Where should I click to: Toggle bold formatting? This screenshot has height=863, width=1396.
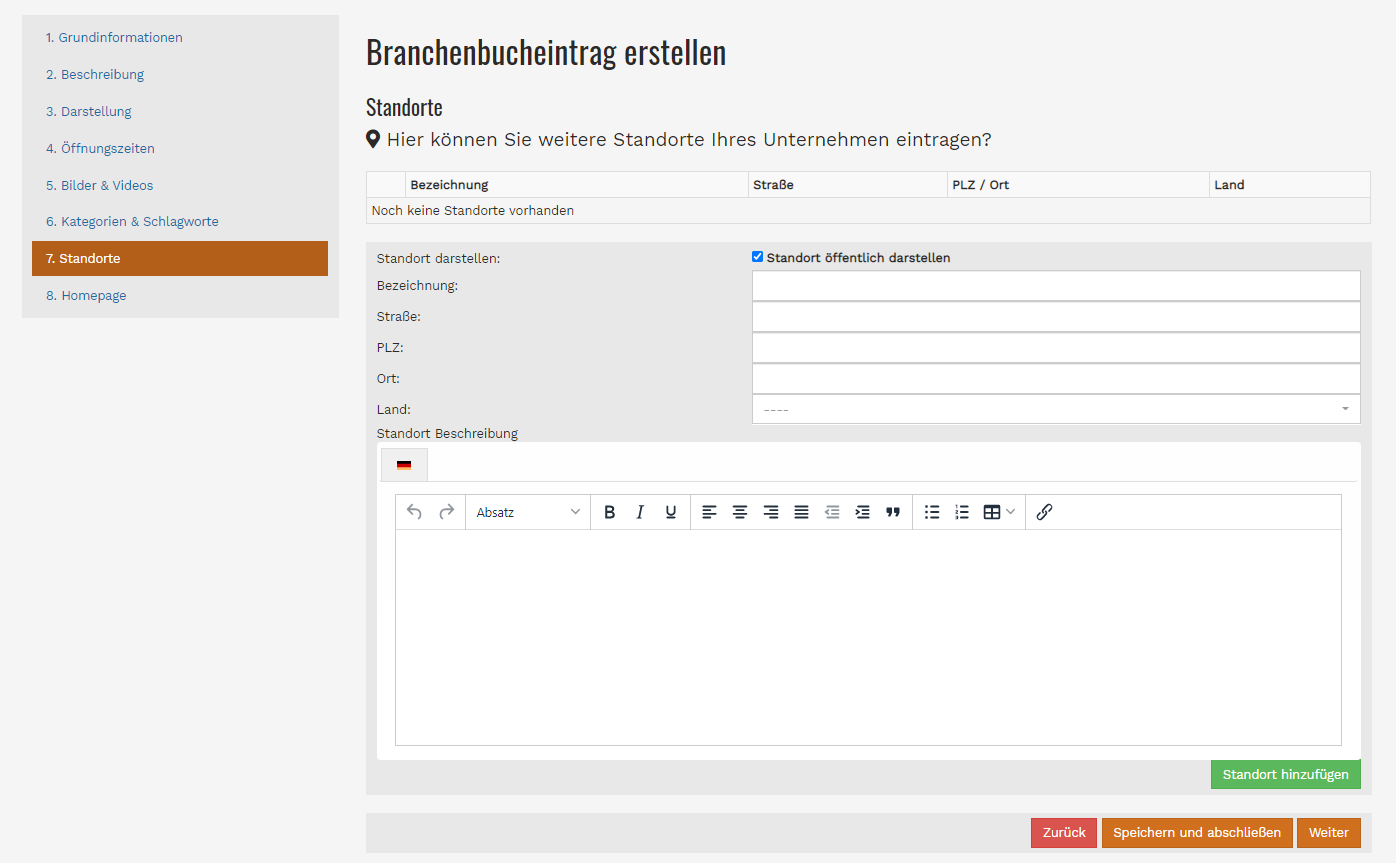point(610,512)
